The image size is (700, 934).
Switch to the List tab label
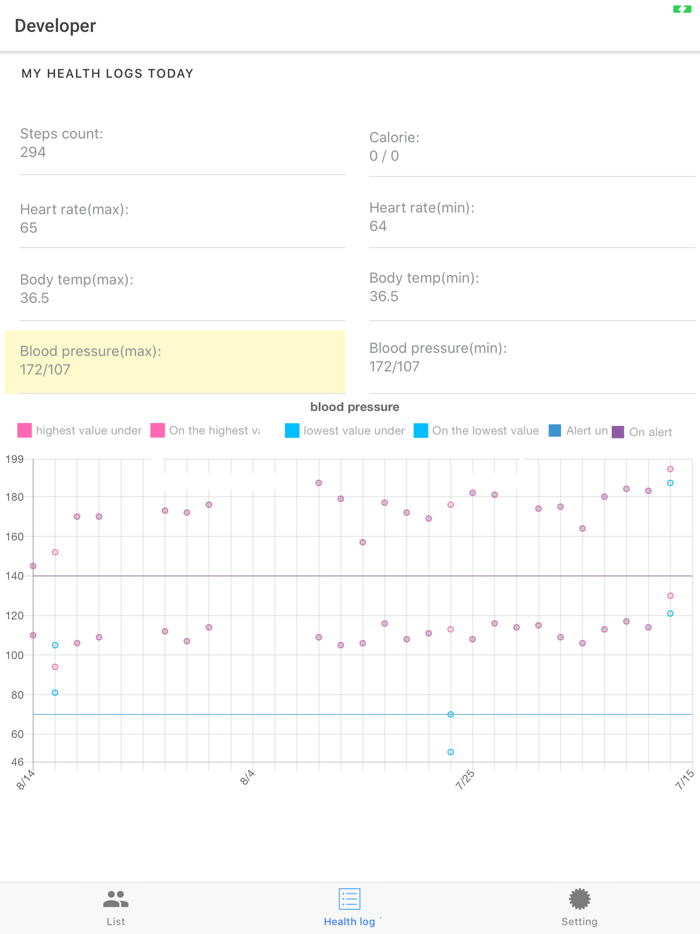point(116,921)
